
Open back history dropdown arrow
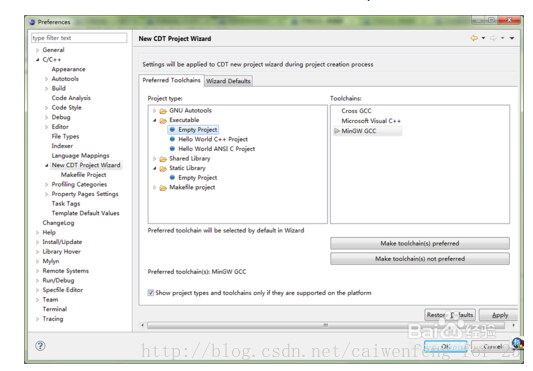click(483, 38)
